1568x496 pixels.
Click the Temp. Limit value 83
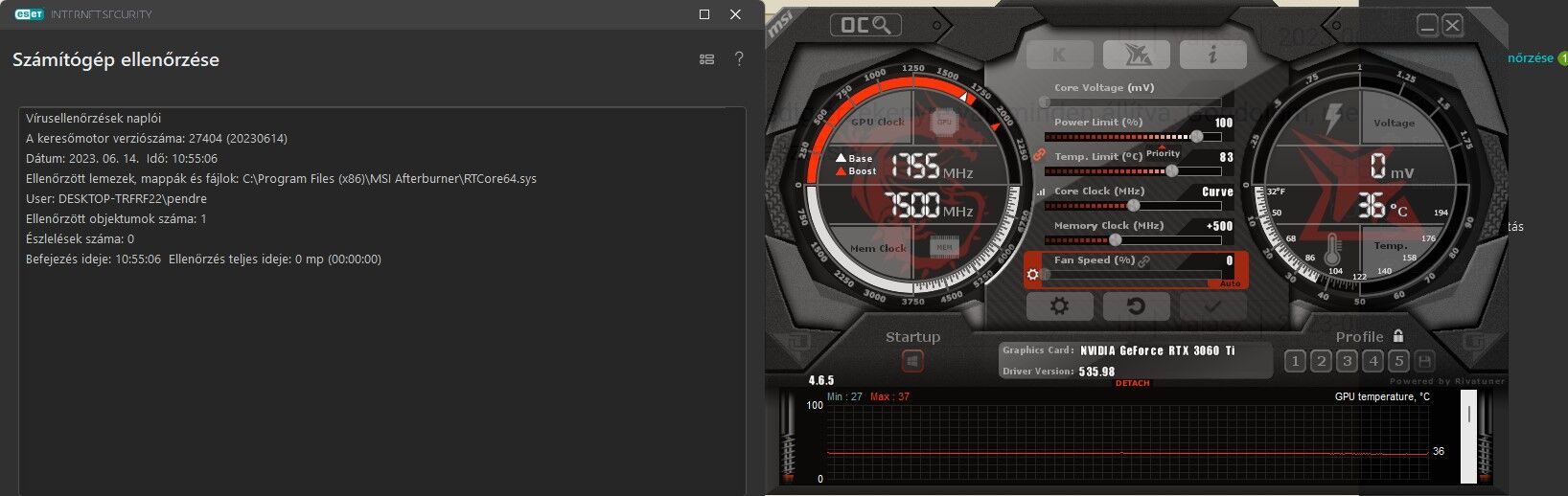[1227, 157]
